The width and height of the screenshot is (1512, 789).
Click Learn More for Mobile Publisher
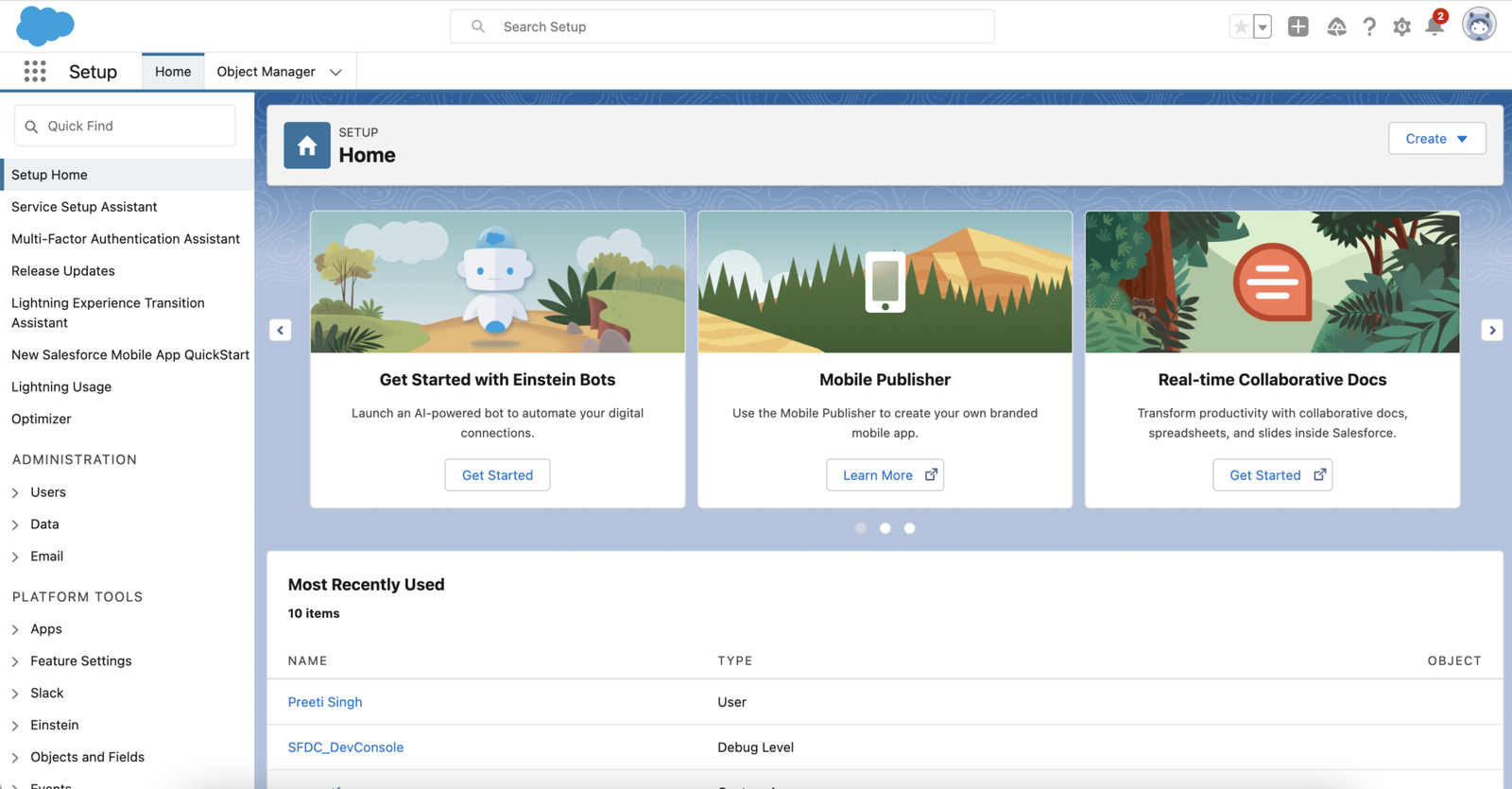click(885, 474)
